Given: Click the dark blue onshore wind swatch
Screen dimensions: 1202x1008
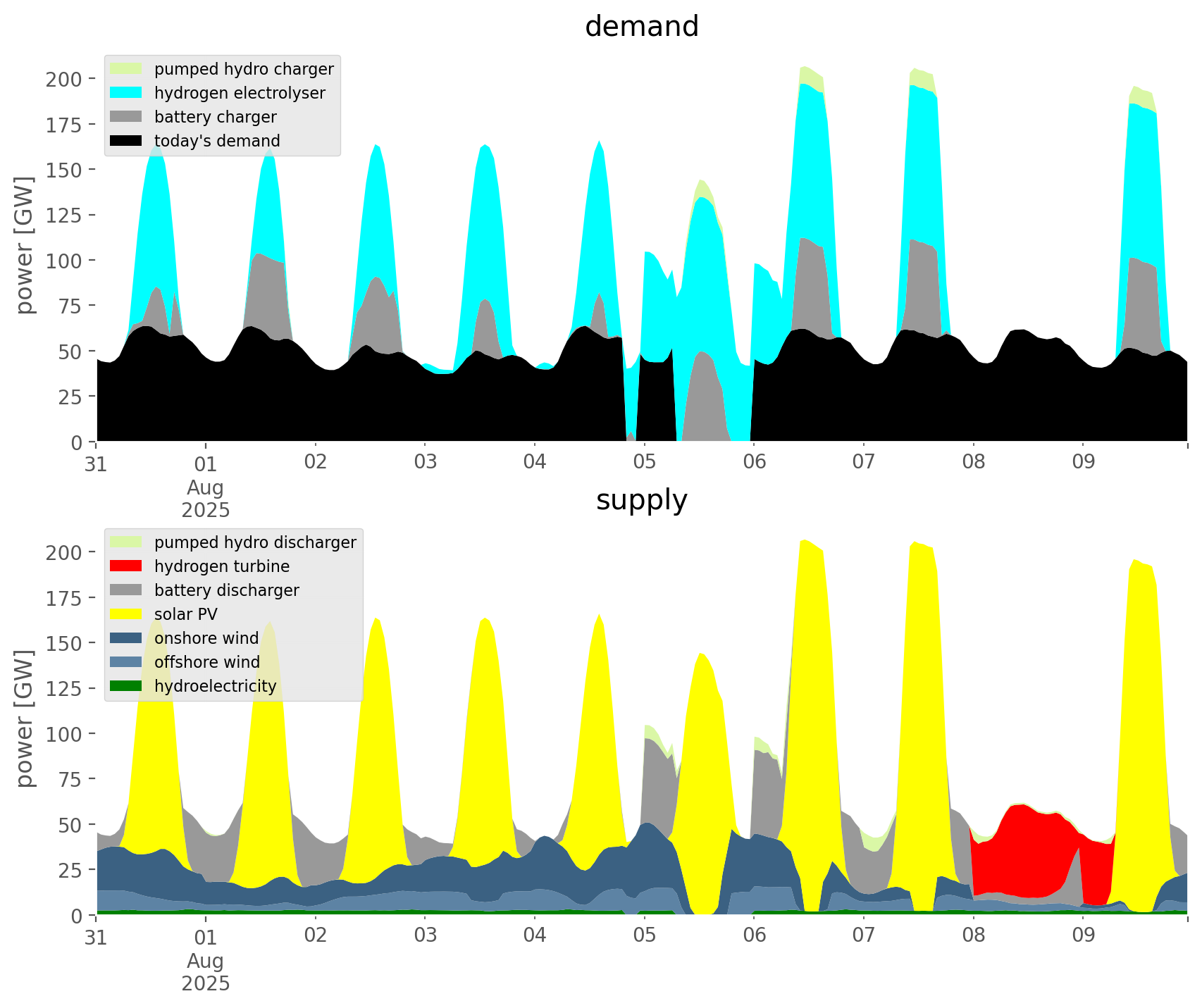Looking at the screenshot, I should point(126,638).
